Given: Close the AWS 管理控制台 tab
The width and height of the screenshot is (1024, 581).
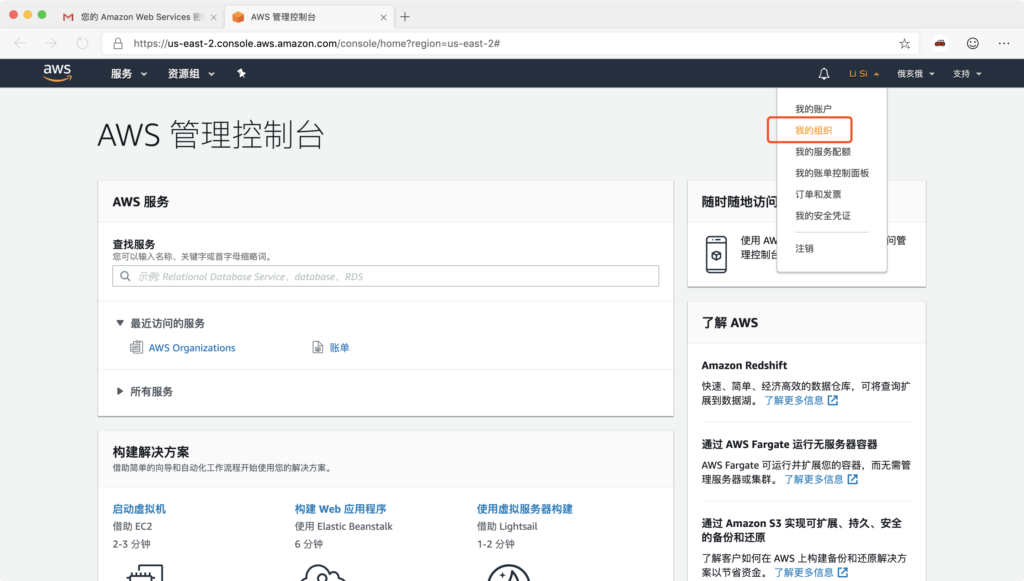Looking at the screenshot, I should click(x=383, y=18).
